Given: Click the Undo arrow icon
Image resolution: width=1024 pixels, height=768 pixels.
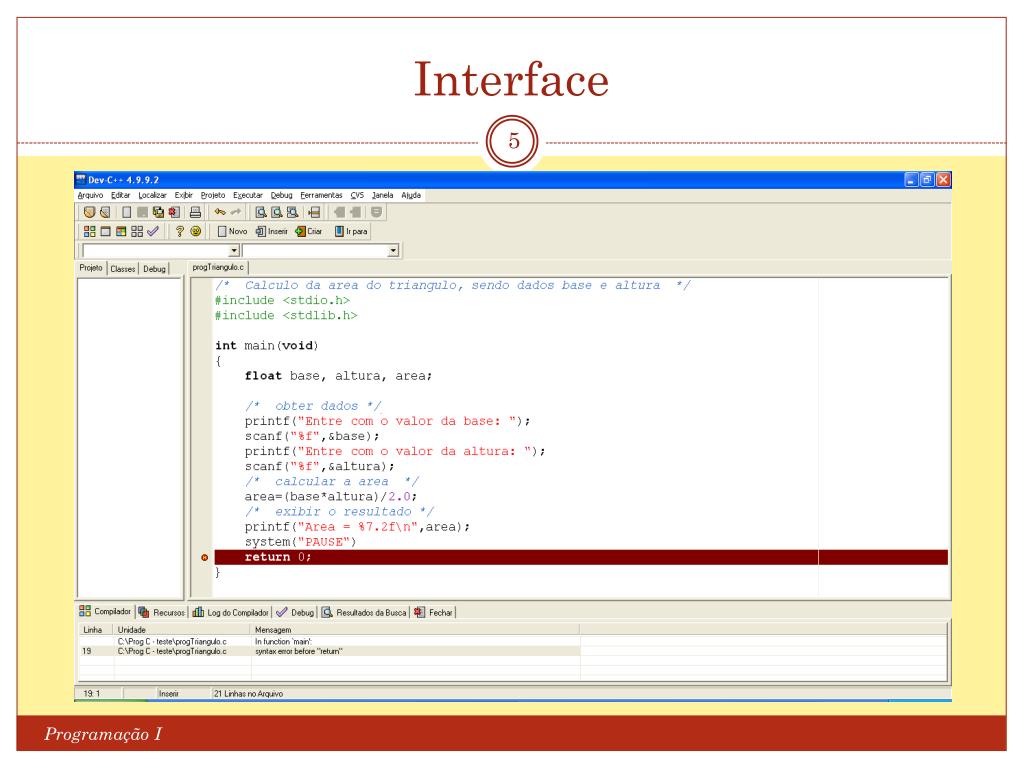Looking at the screenshot, I should [220, 212].
